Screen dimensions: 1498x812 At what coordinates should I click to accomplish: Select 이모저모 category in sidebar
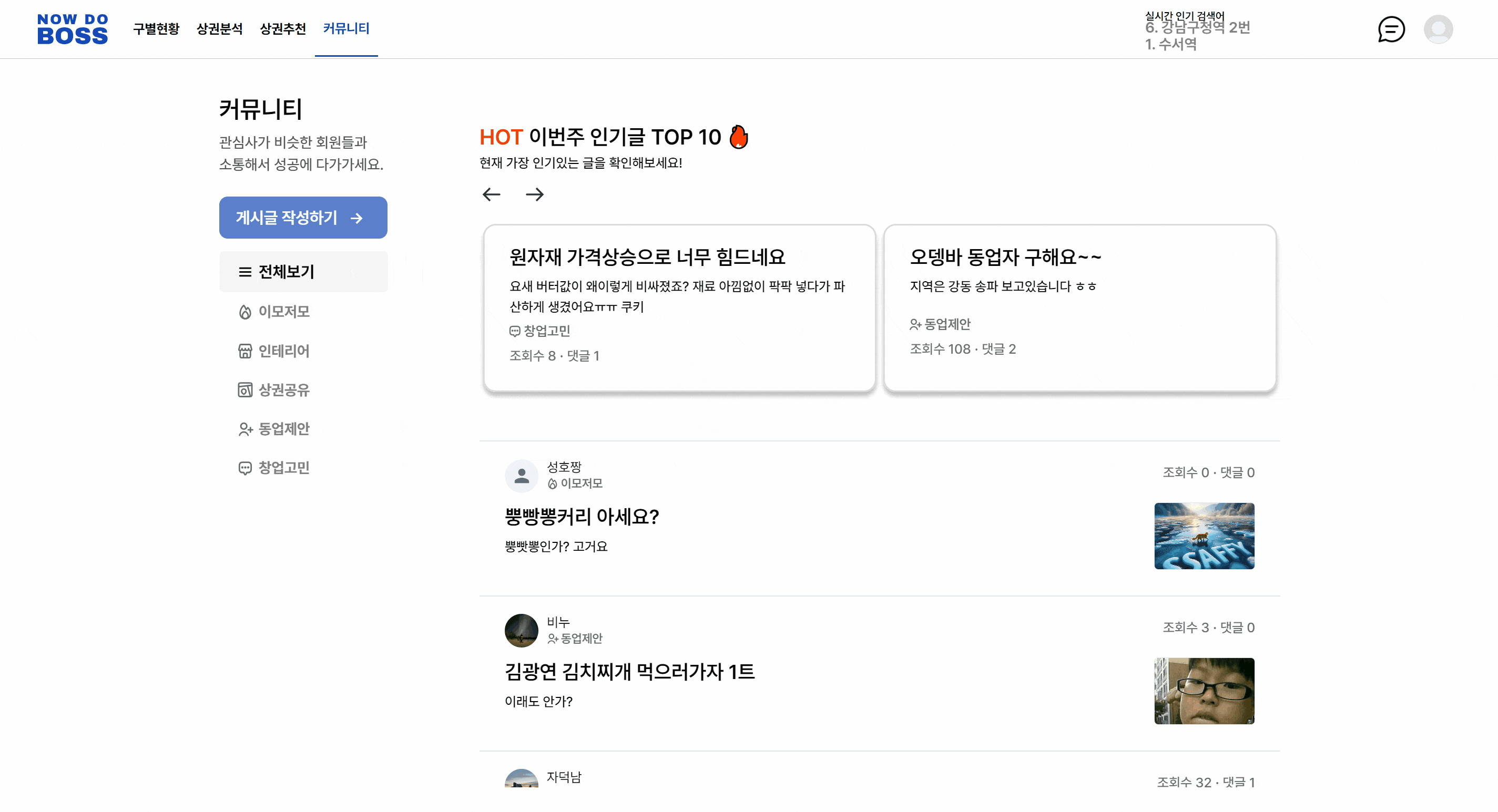pyautogui.click(x=283, y=312)
